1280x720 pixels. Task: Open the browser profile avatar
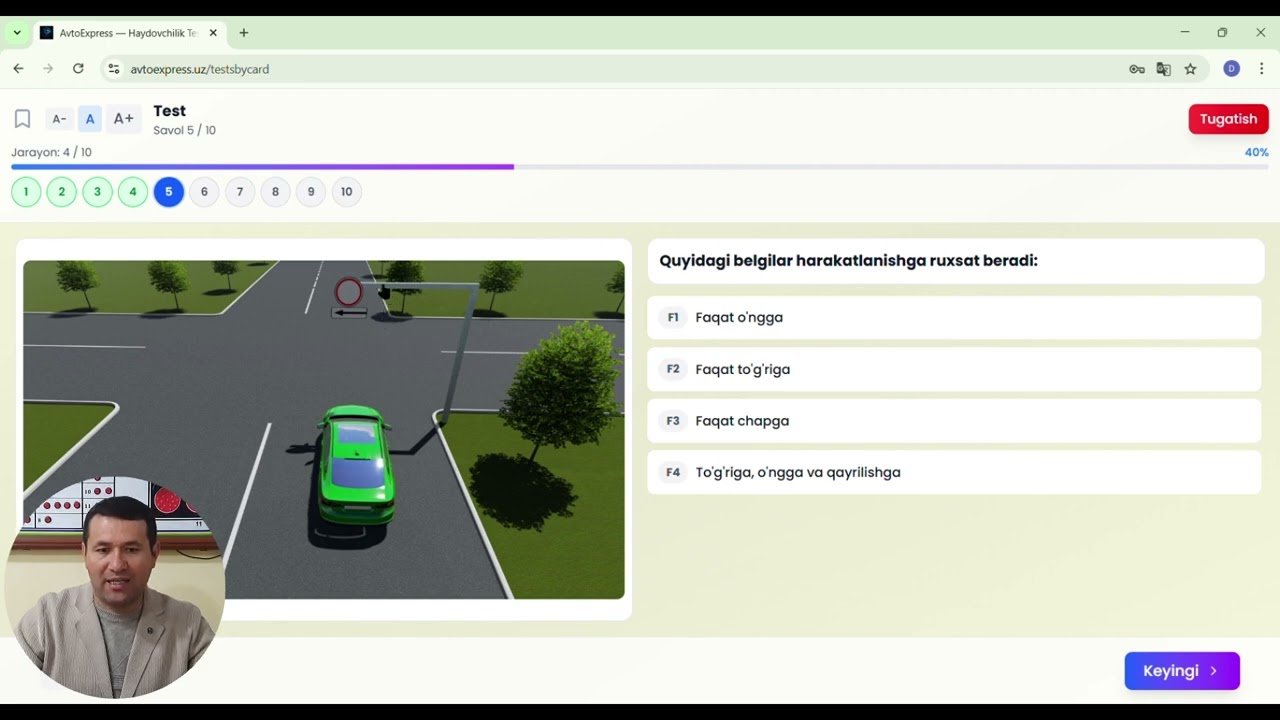pos(1232,69)
